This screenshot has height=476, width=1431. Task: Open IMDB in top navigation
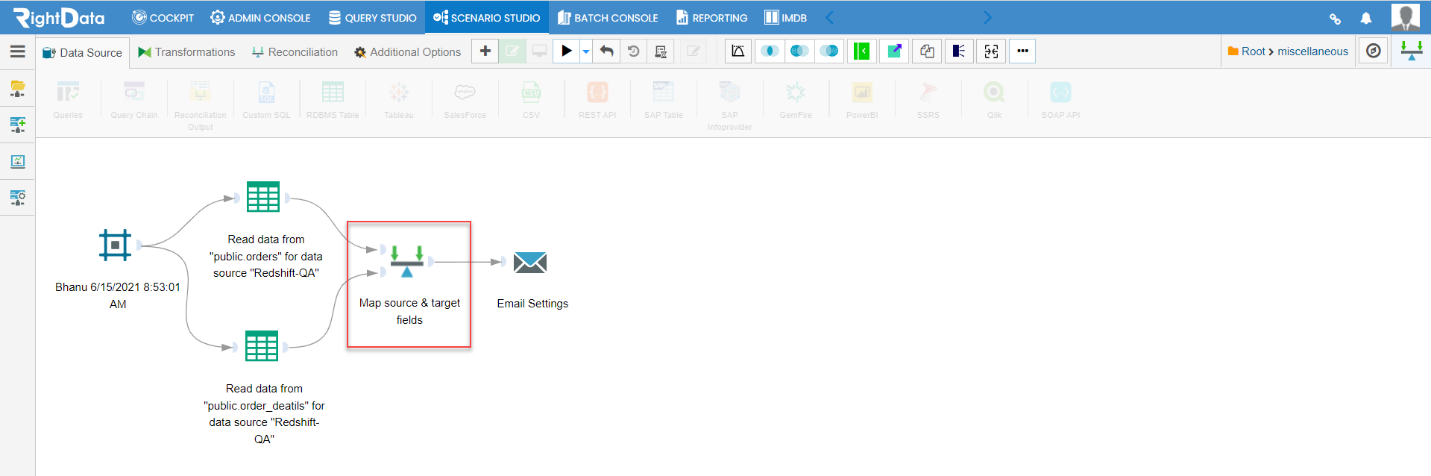785,17
